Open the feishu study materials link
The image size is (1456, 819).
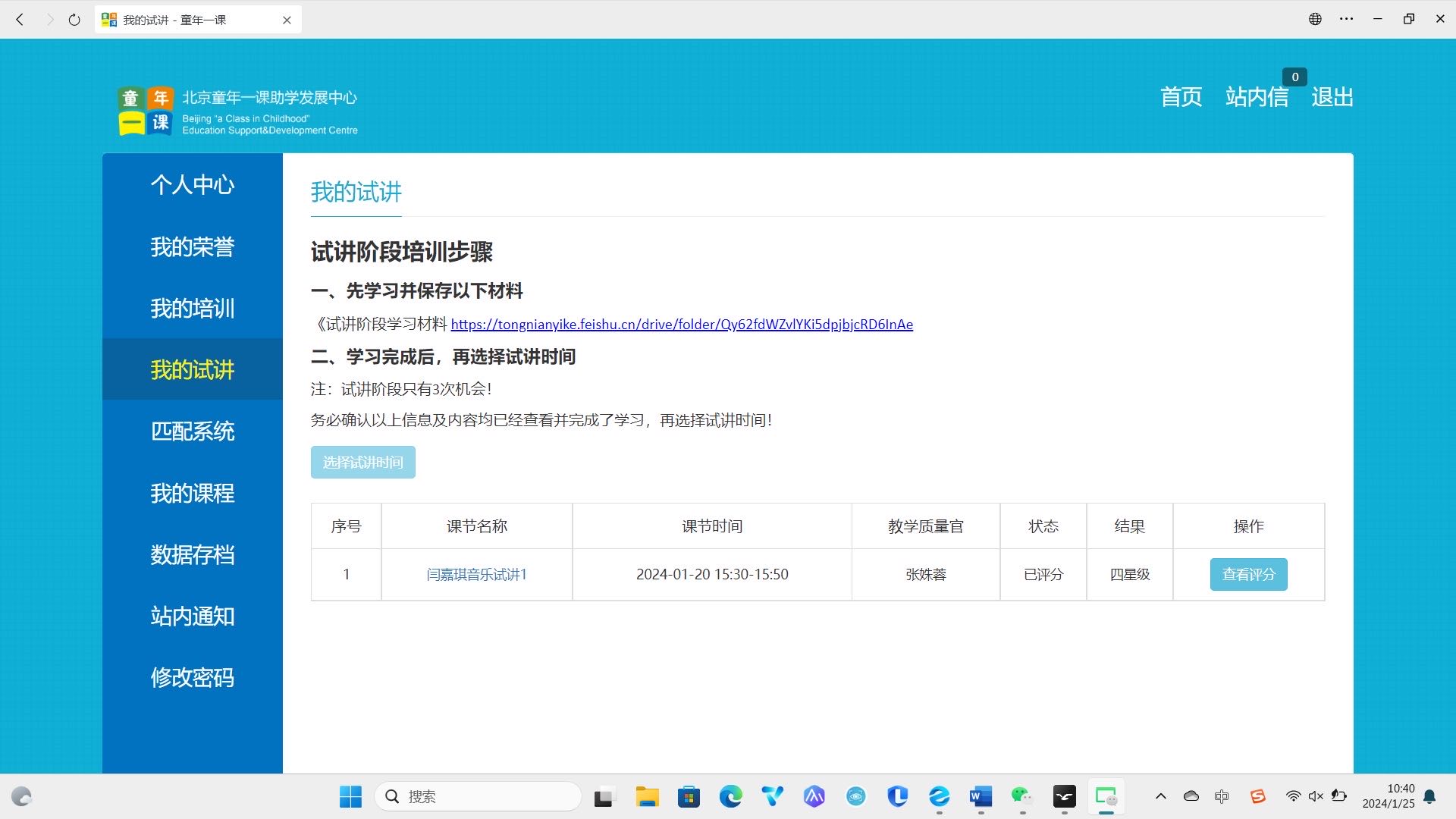[681, 325]
